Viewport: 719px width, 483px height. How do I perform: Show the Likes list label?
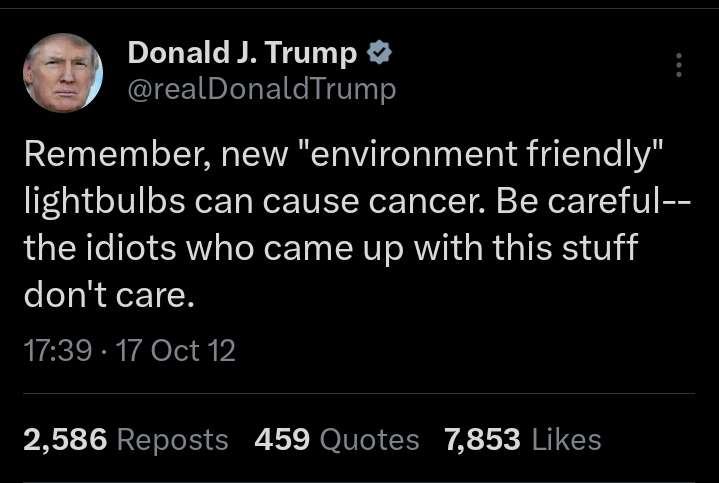pyautogui.click(x=566, y=439)
